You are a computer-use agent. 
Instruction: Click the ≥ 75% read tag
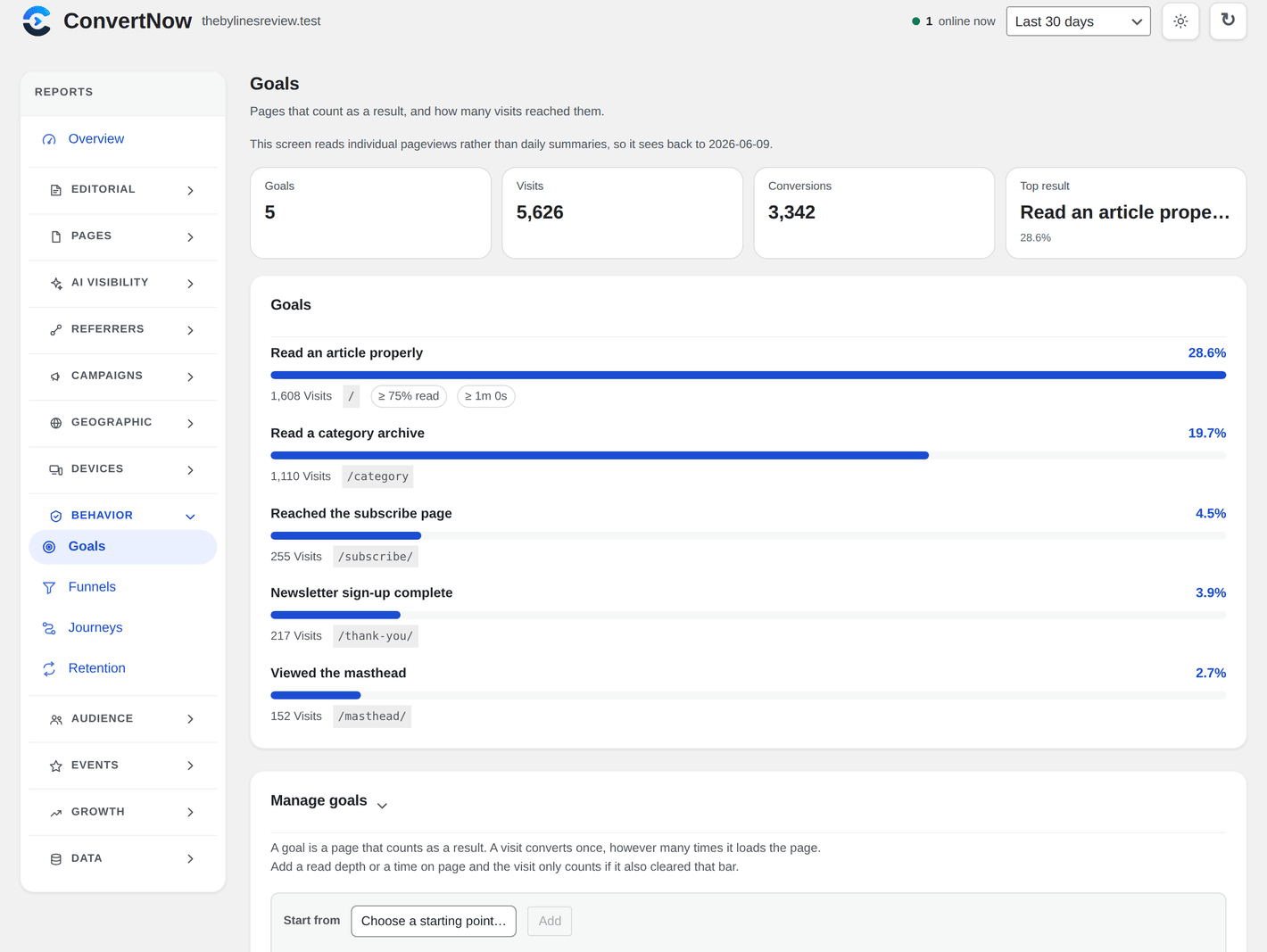pos(409,396)
